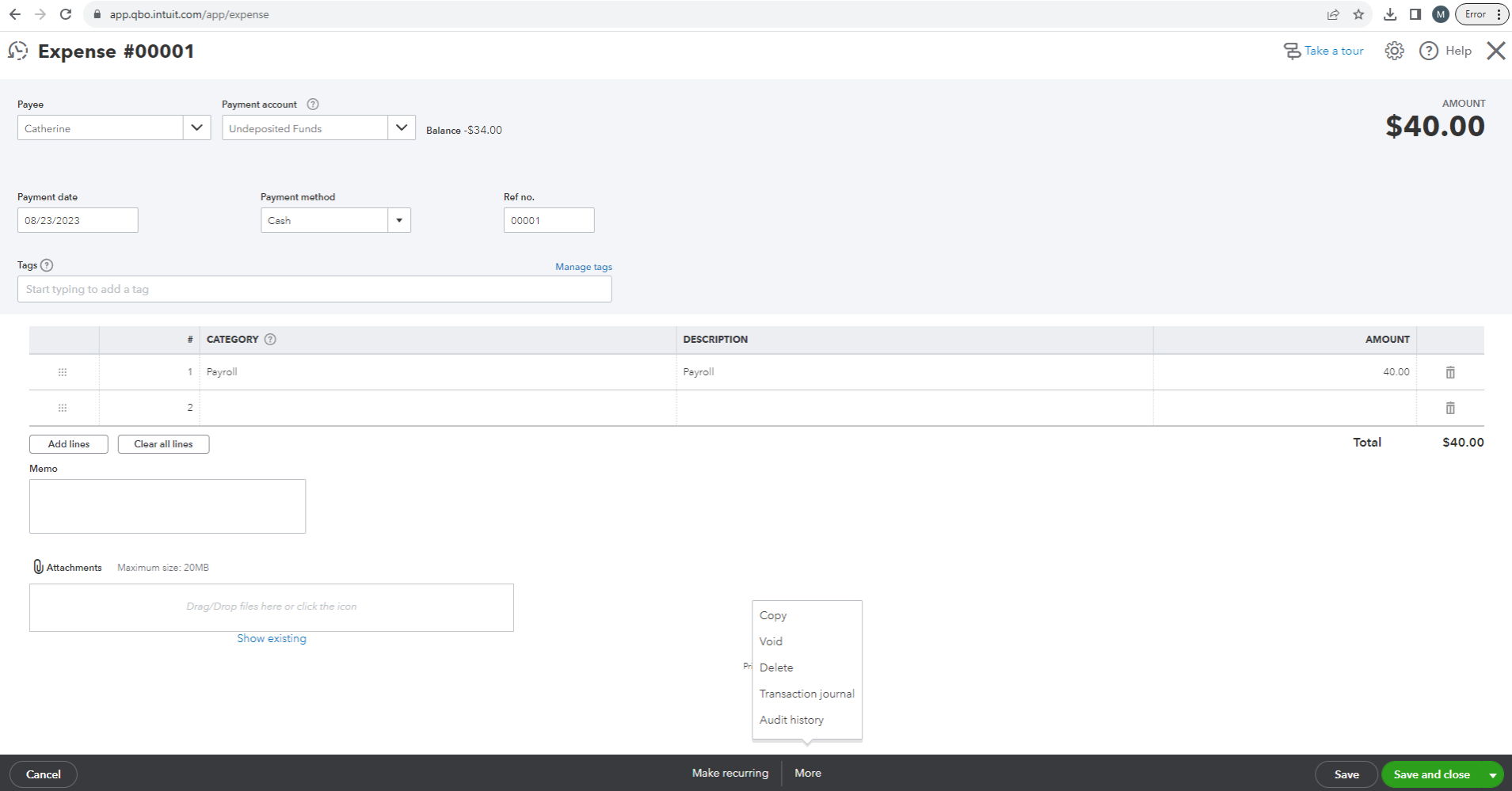The height and width of the screenshot is (791, 1512).
Task: Open Audit history from the menu
Action: click(x=791, y=720)
